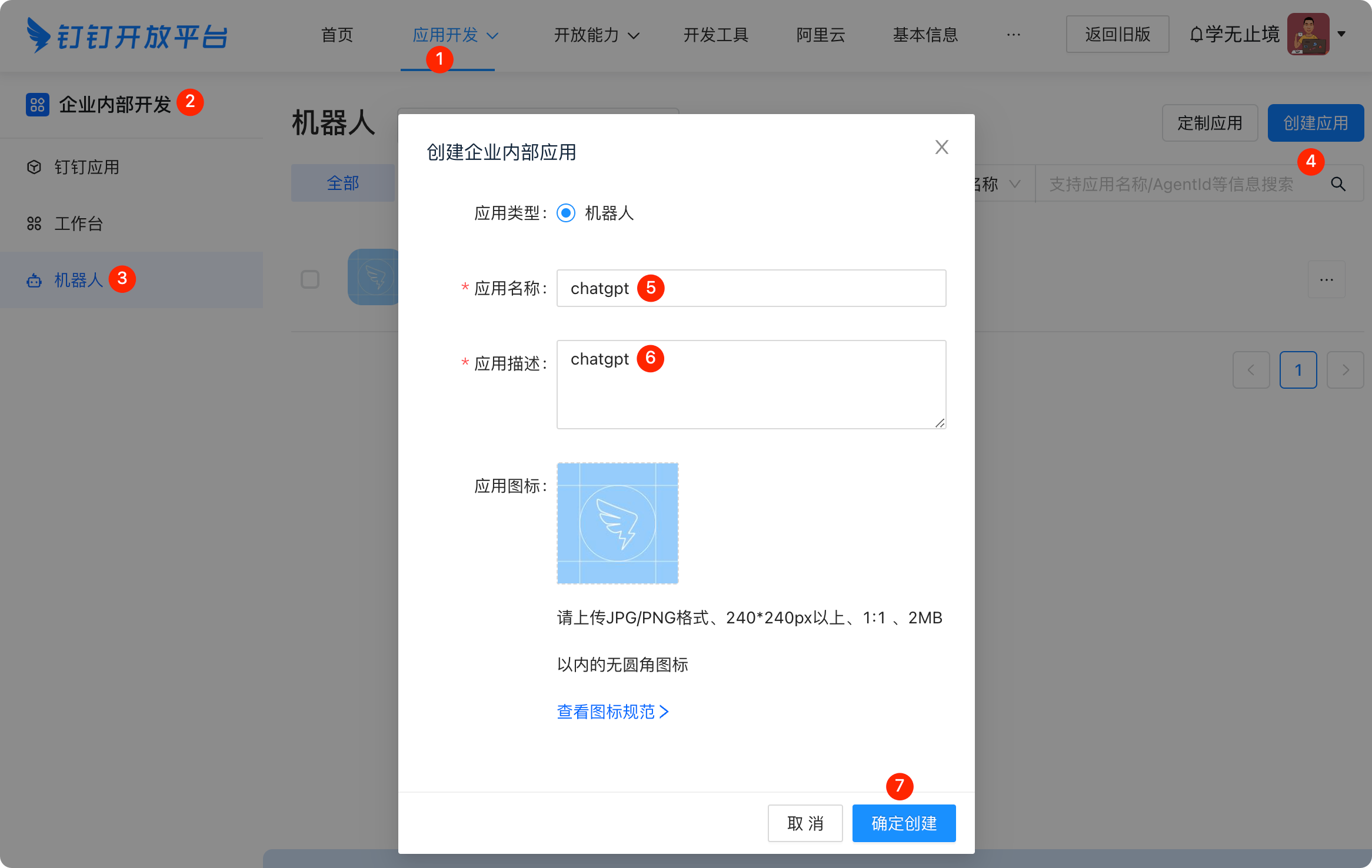This screenshot has width=1372, height=868.
Task: Go to the 首页 nav item
Action: pos(337,35)
